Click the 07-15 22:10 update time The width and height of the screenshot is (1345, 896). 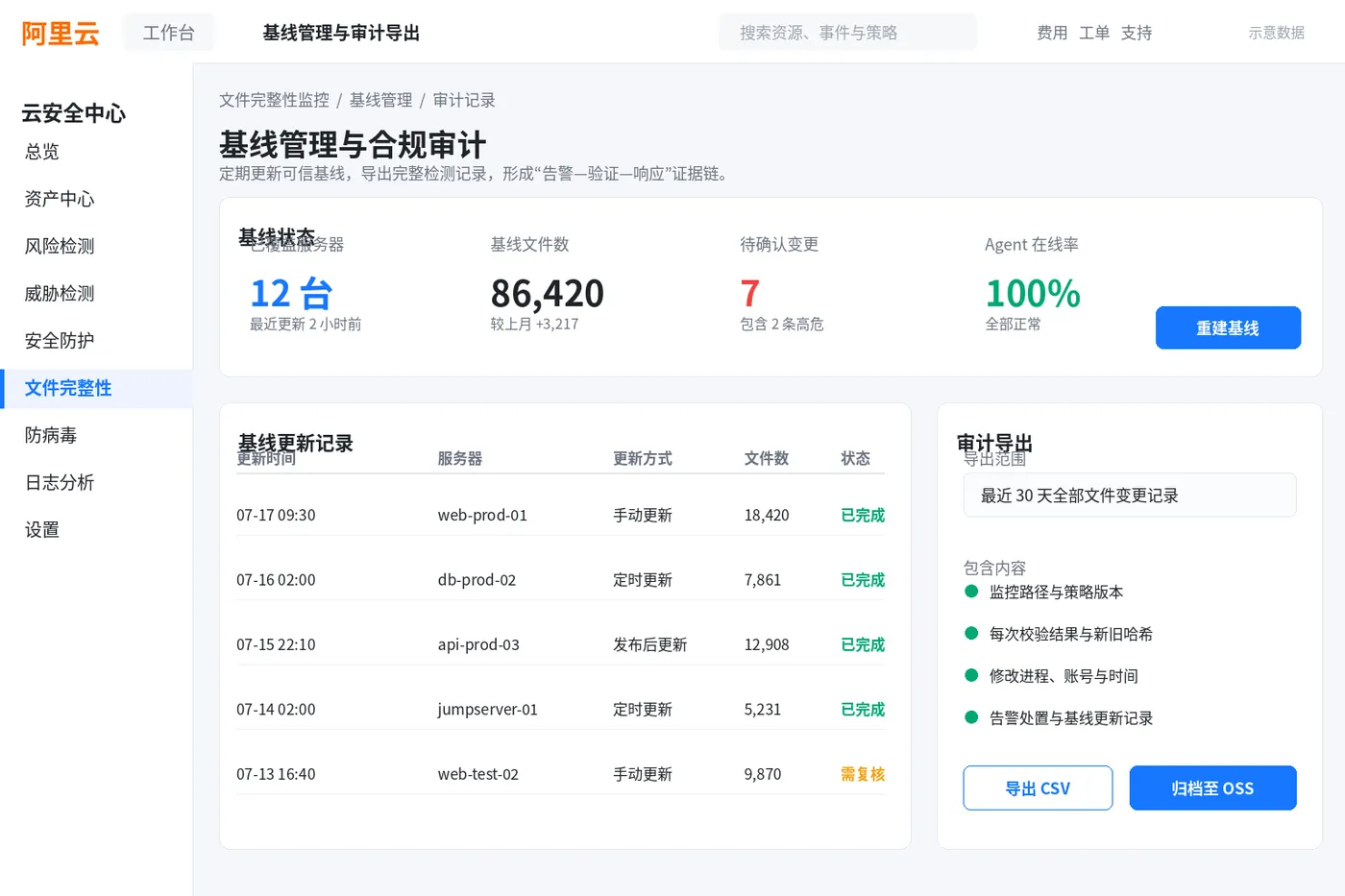pyautogui.click(x=276, y=644)
